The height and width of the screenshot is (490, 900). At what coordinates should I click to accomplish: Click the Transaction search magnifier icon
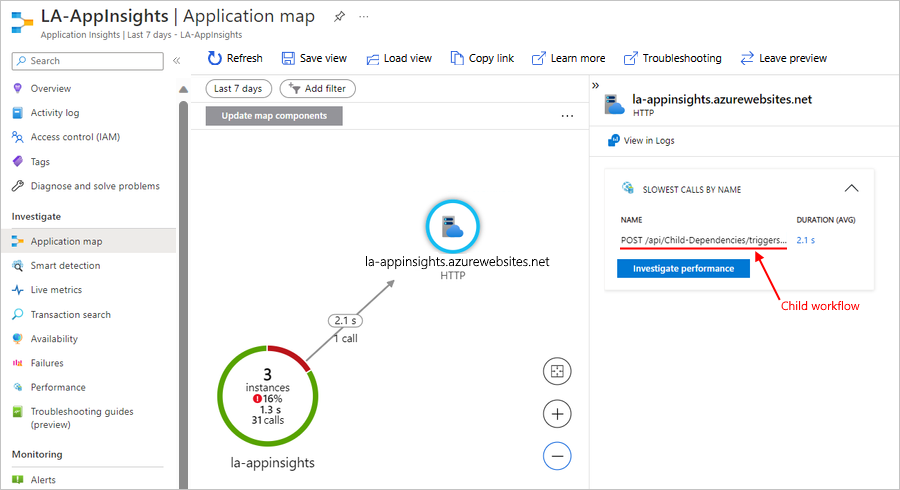[x=18, y=314]
